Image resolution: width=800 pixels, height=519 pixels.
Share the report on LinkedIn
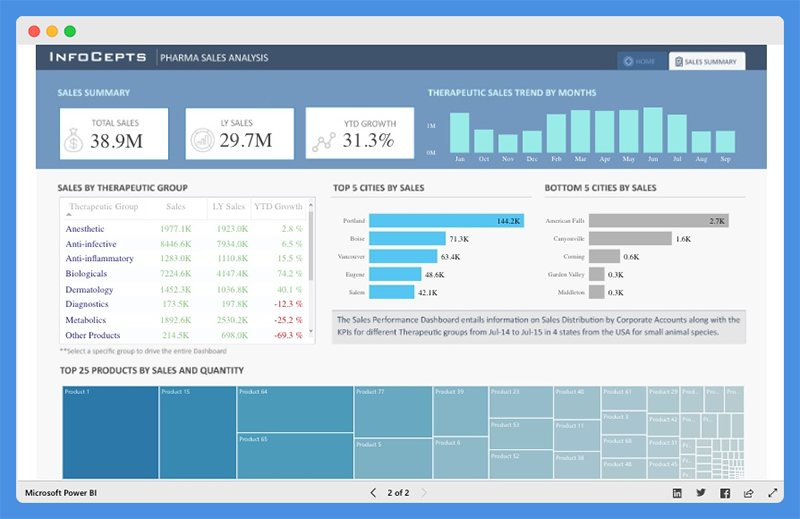[677, 493]
